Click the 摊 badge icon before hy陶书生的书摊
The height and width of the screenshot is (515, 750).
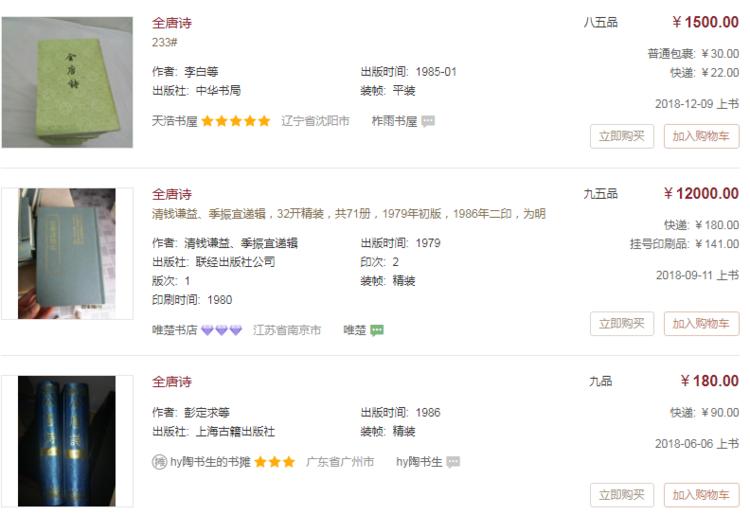coord(159,462)
